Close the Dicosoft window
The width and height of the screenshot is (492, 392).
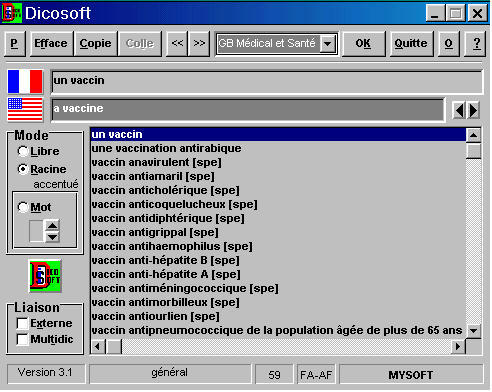[477, 14]
